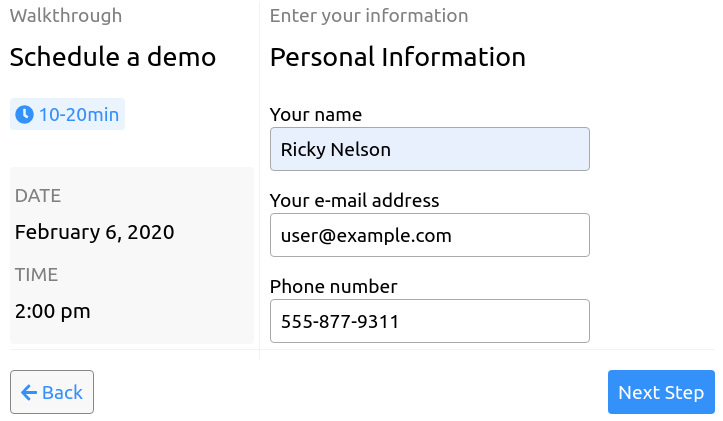Select the Phone number input box
The width and height of the screenshot is (723, 421).
click(x=430, y=321)
